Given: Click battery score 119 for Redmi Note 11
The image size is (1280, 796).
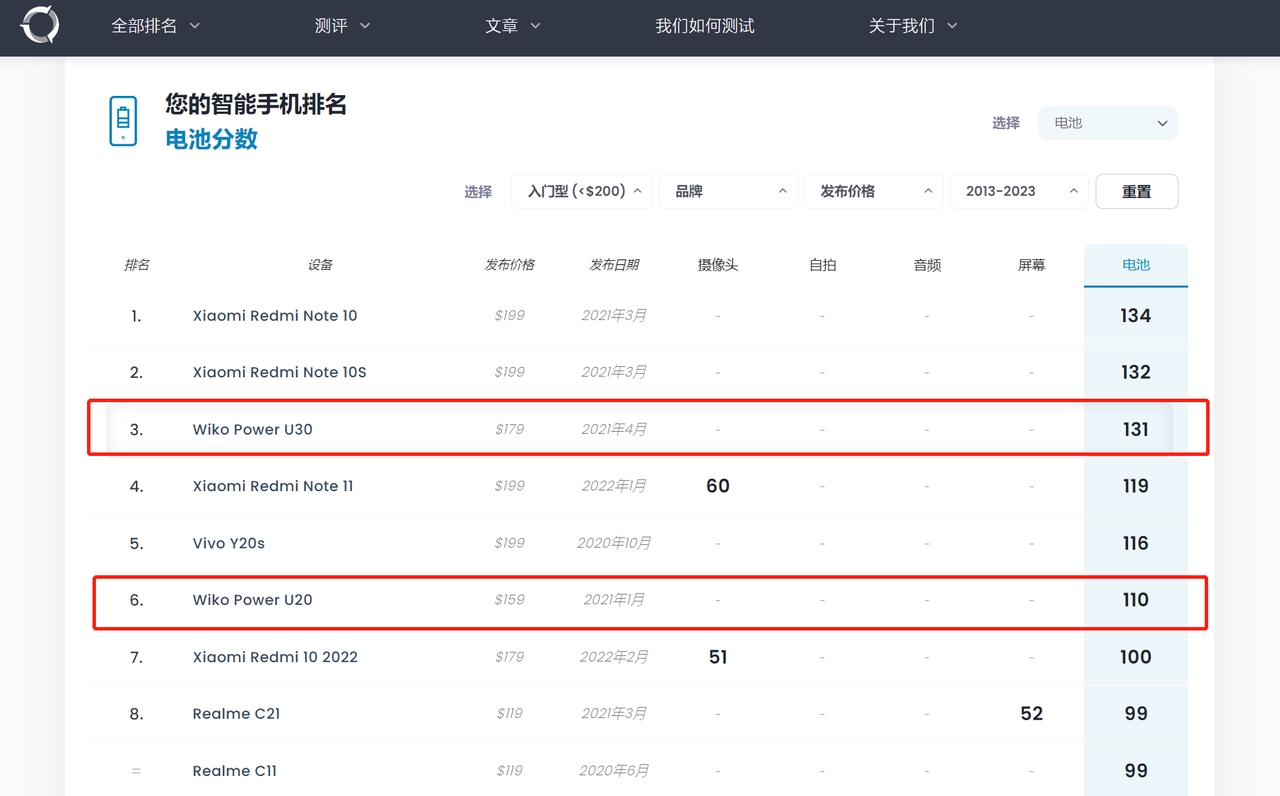Looking at the screenshot, I should pyautogui.click(x=1136, y=486).
